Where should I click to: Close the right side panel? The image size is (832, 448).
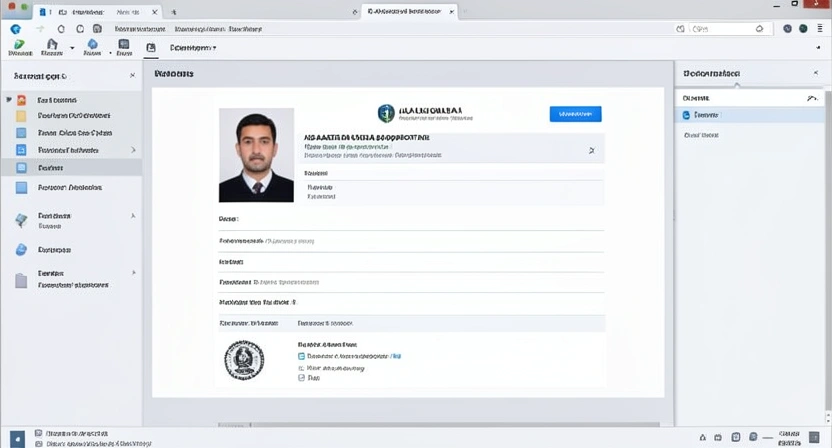[815, 74]
